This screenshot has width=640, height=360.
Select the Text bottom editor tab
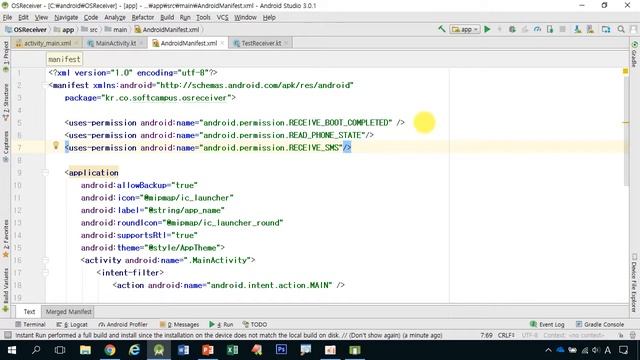click(x=29, y=311)
